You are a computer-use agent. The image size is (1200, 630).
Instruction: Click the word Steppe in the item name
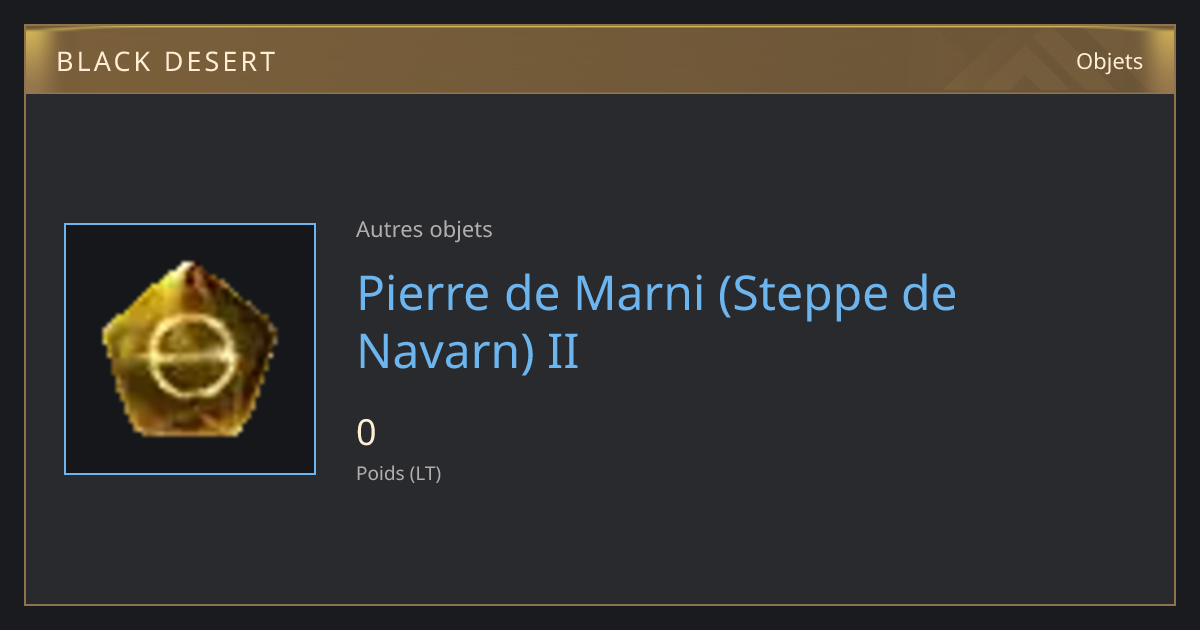(x=796, y=294)
